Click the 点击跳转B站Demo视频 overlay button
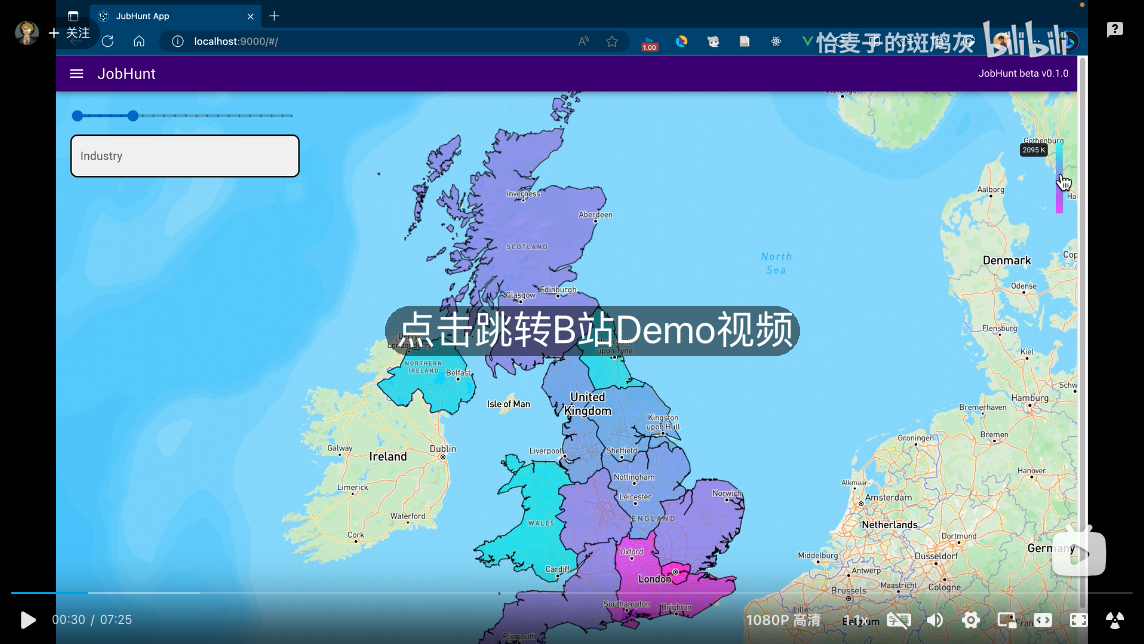 tap(592, 330)
